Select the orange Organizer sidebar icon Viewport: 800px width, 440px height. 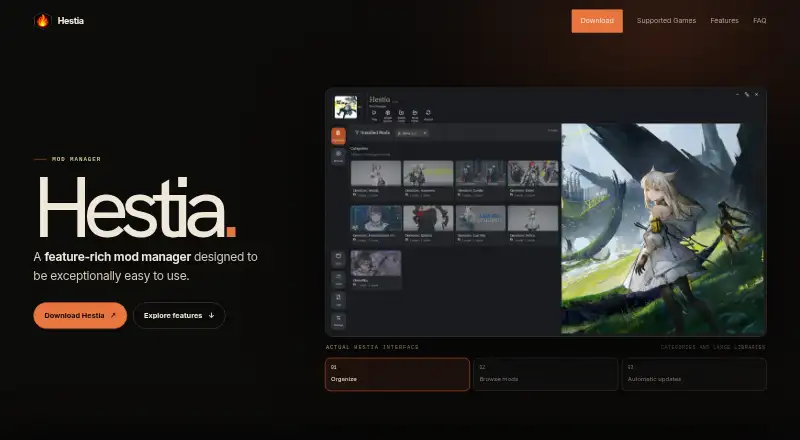point(338,136)
